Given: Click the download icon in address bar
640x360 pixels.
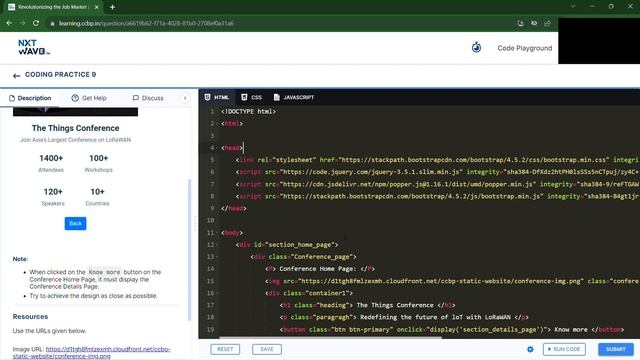Looking at the screenshot, I should 520,23.
